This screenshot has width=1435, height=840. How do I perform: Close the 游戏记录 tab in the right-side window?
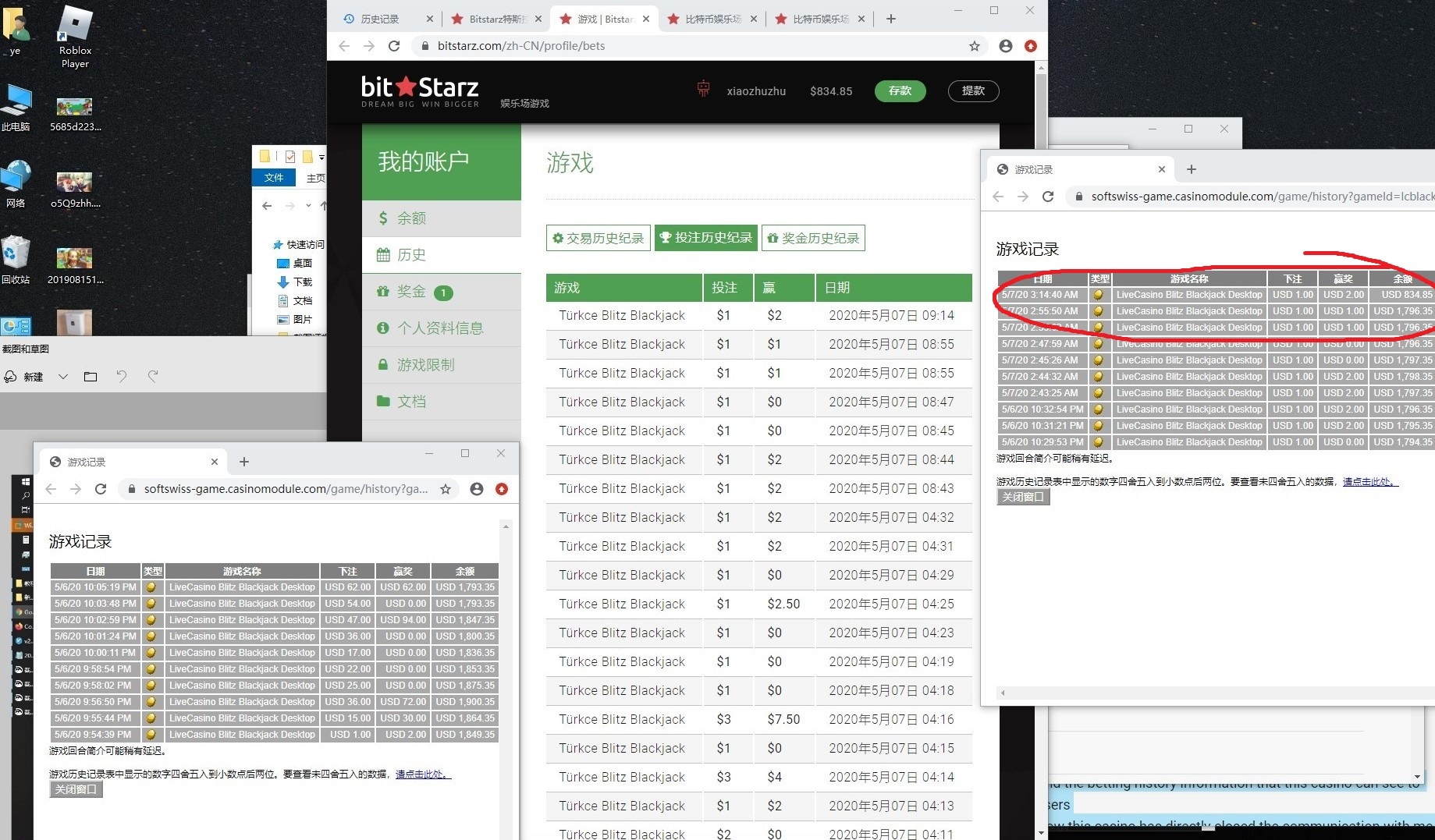(x=1161, y=169)
